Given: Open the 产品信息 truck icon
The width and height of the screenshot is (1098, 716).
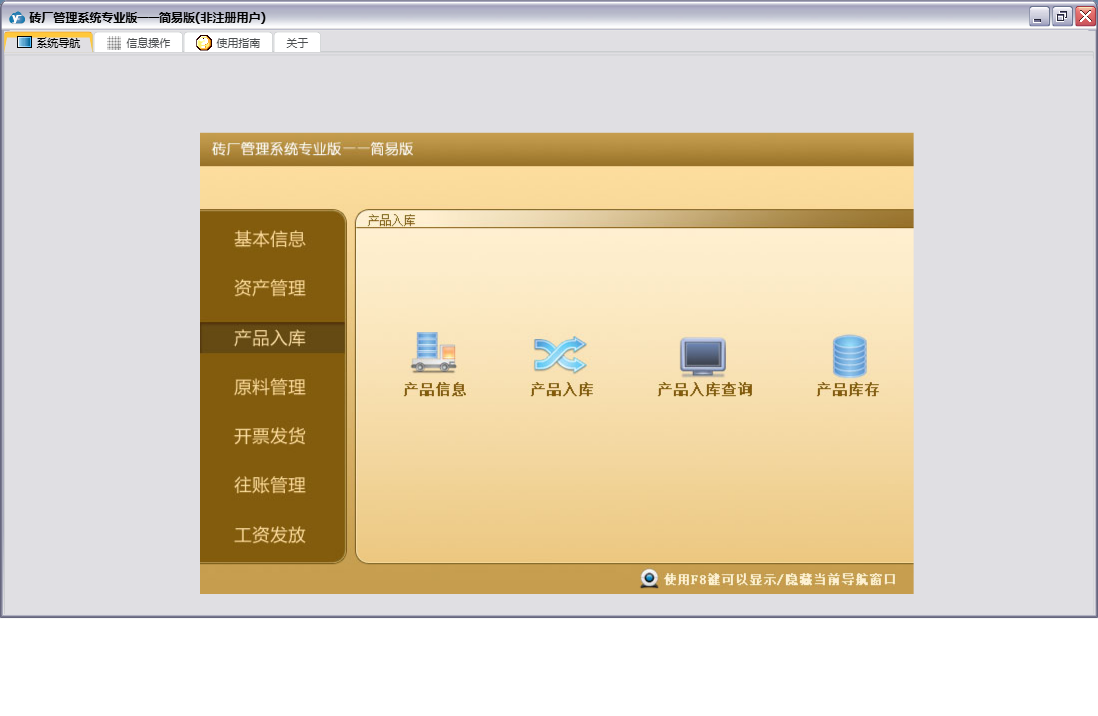Looking at the screenshot, I should pos(433,352).
